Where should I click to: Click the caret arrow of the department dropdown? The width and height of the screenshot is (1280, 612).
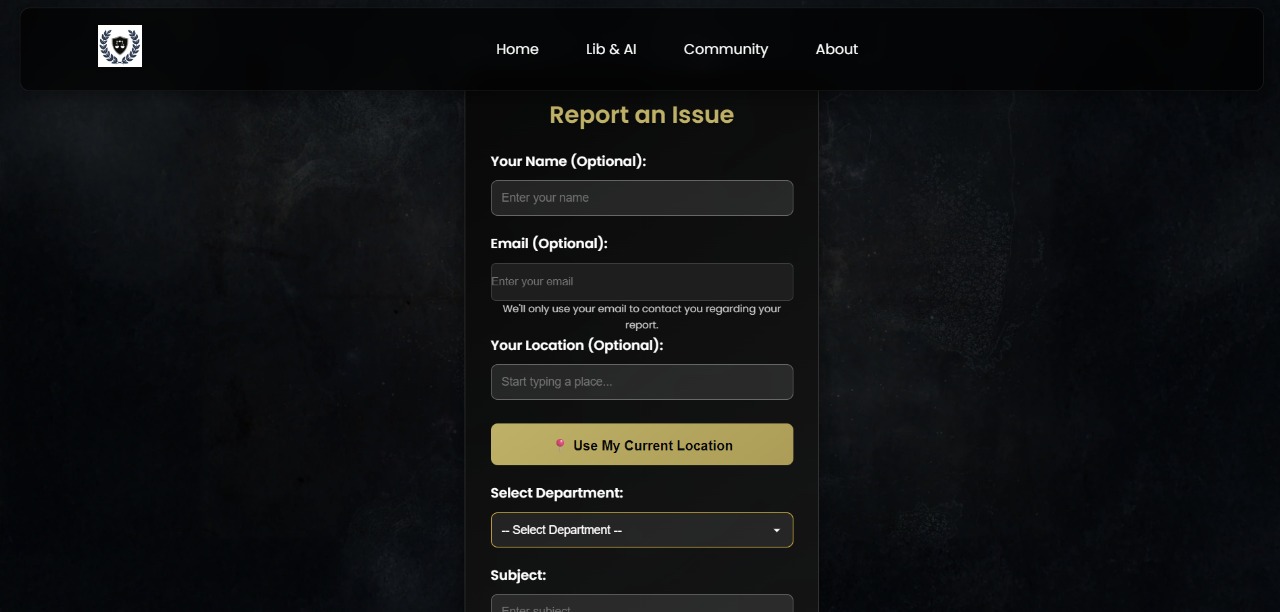[776, 530]
